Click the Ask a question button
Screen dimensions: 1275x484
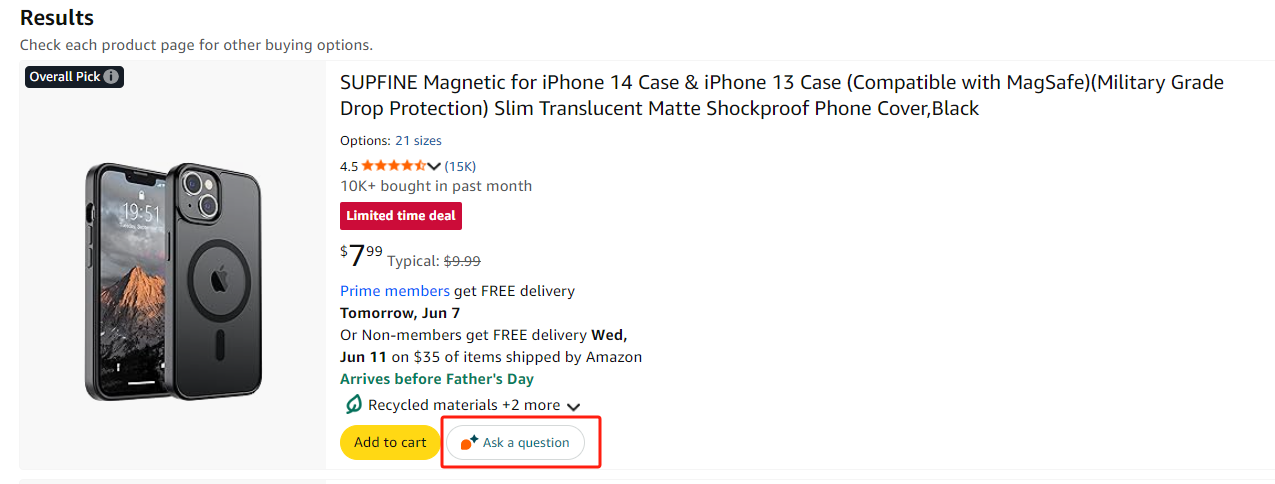coord(515,442)
